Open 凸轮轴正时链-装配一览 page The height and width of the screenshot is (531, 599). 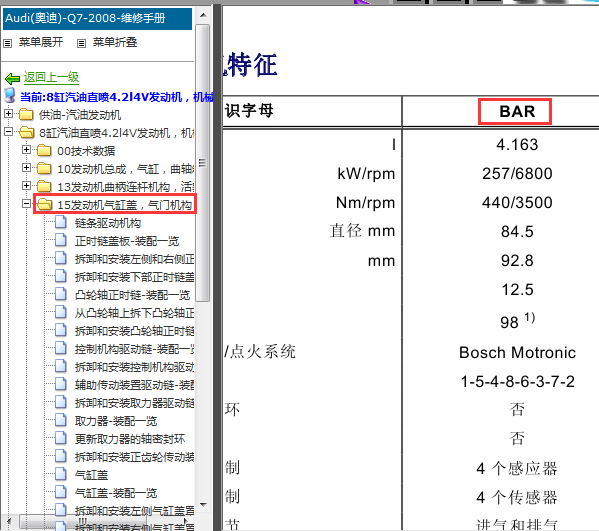point(132,295)
